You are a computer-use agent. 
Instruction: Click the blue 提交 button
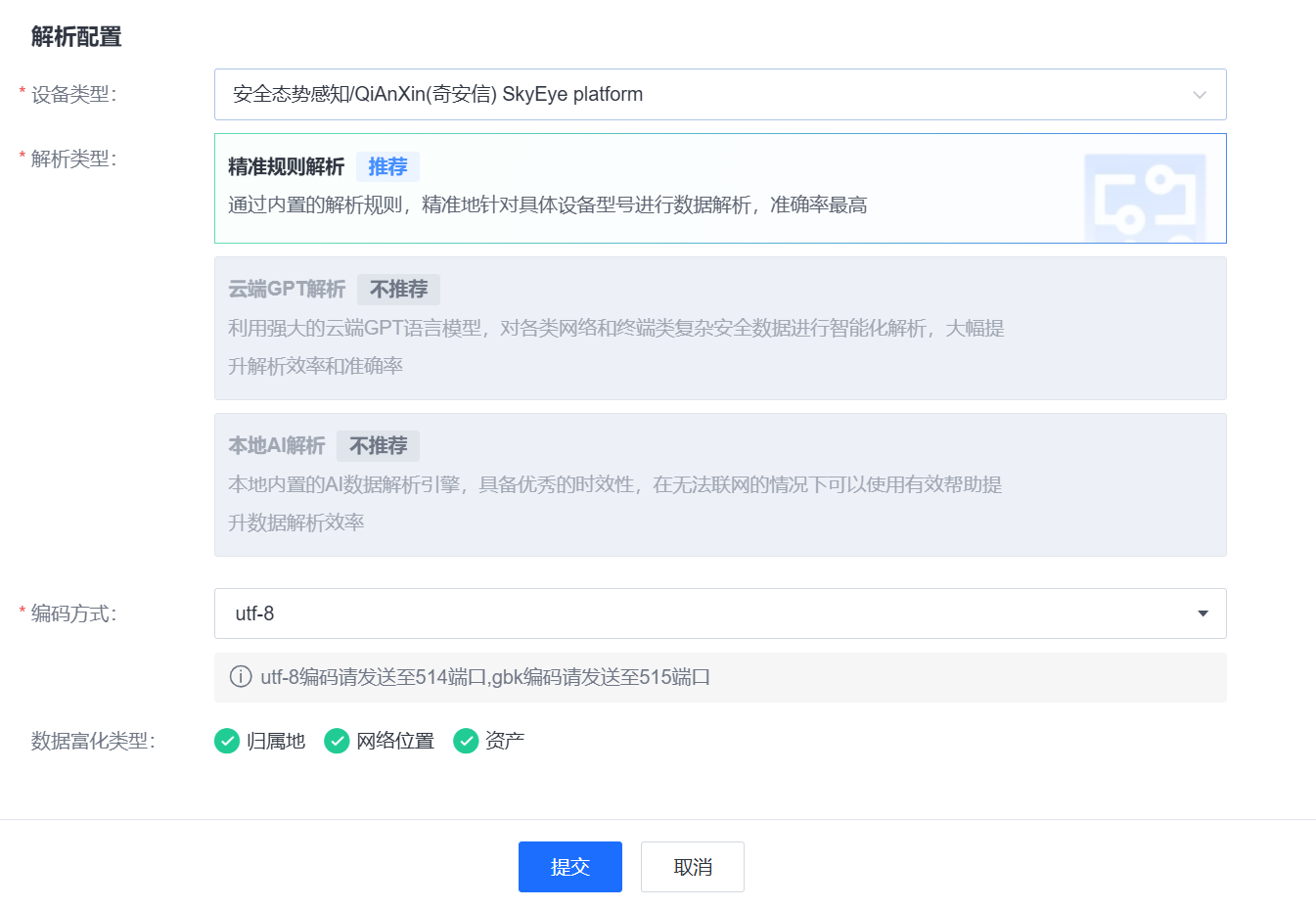pyautogui.click(x=569, y=867)
